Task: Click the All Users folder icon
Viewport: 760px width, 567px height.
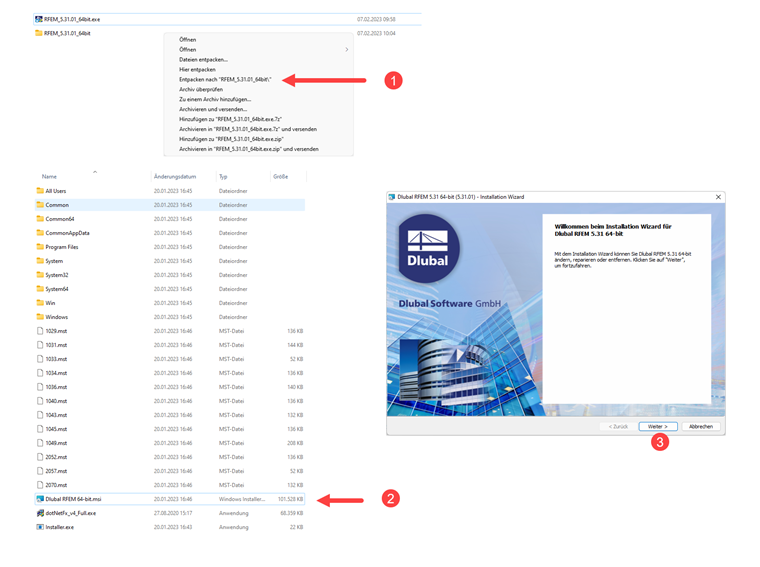Action: click(x=40, y=191)
